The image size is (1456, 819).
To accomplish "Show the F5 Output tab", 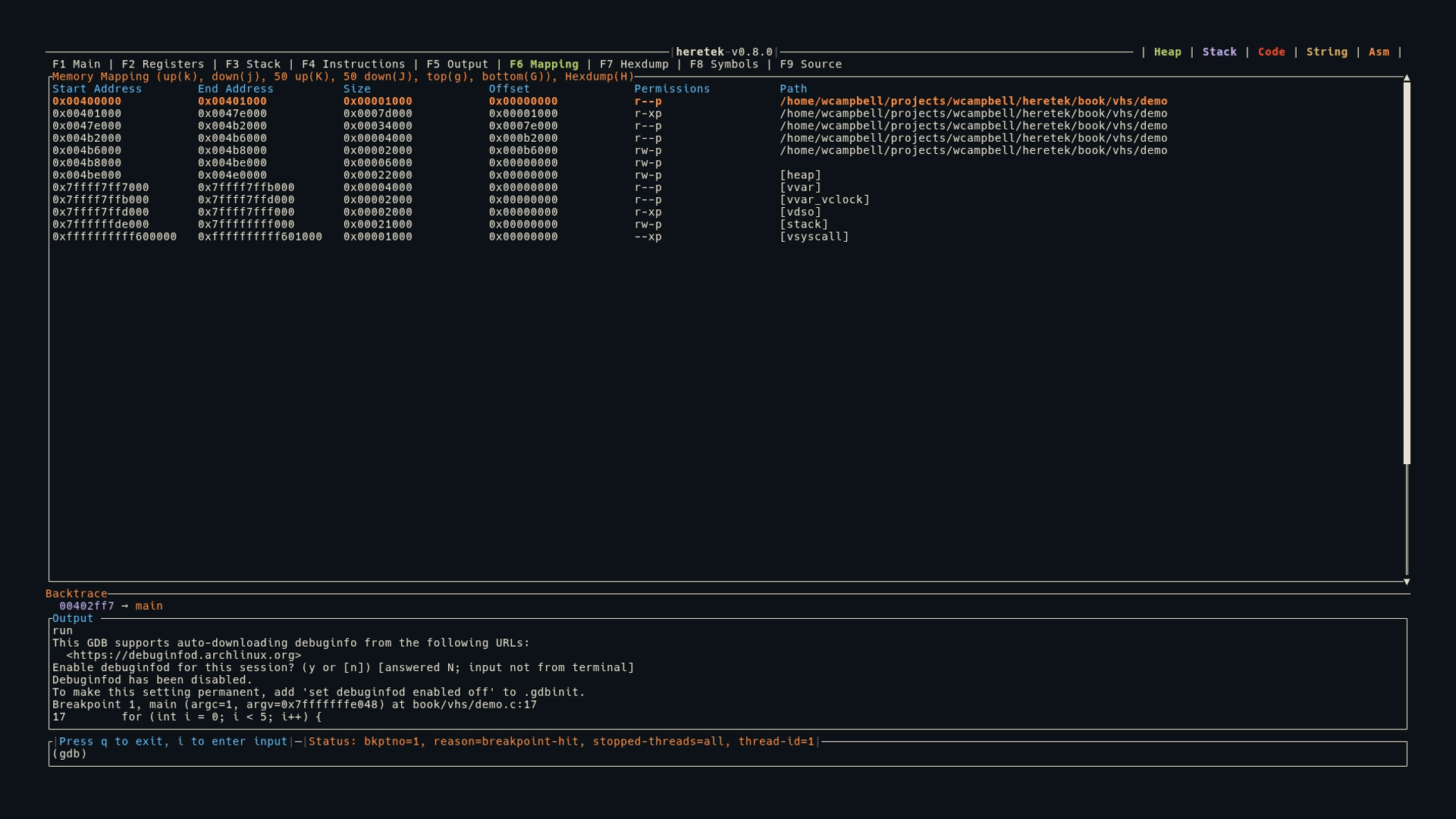I will (457, 64).
